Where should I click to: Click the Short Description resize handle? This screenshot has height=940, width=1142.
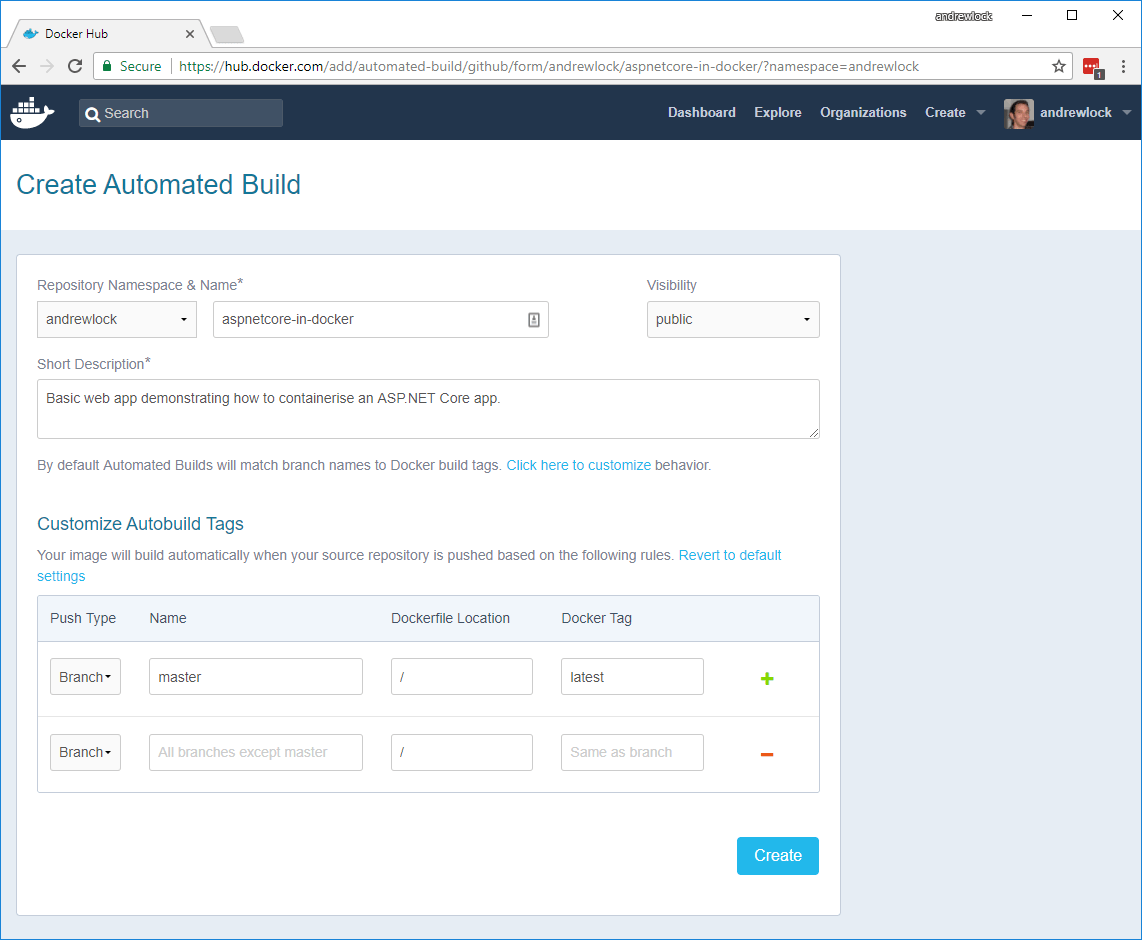pos(814,433)
